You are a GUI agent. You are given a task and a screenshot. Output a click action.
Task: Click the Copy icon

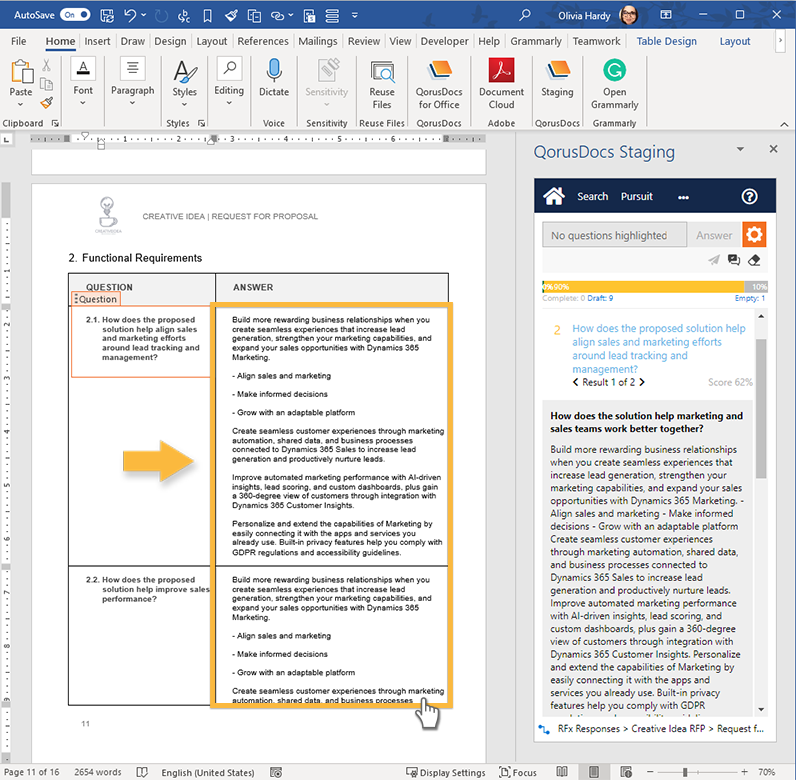point(46,84)
